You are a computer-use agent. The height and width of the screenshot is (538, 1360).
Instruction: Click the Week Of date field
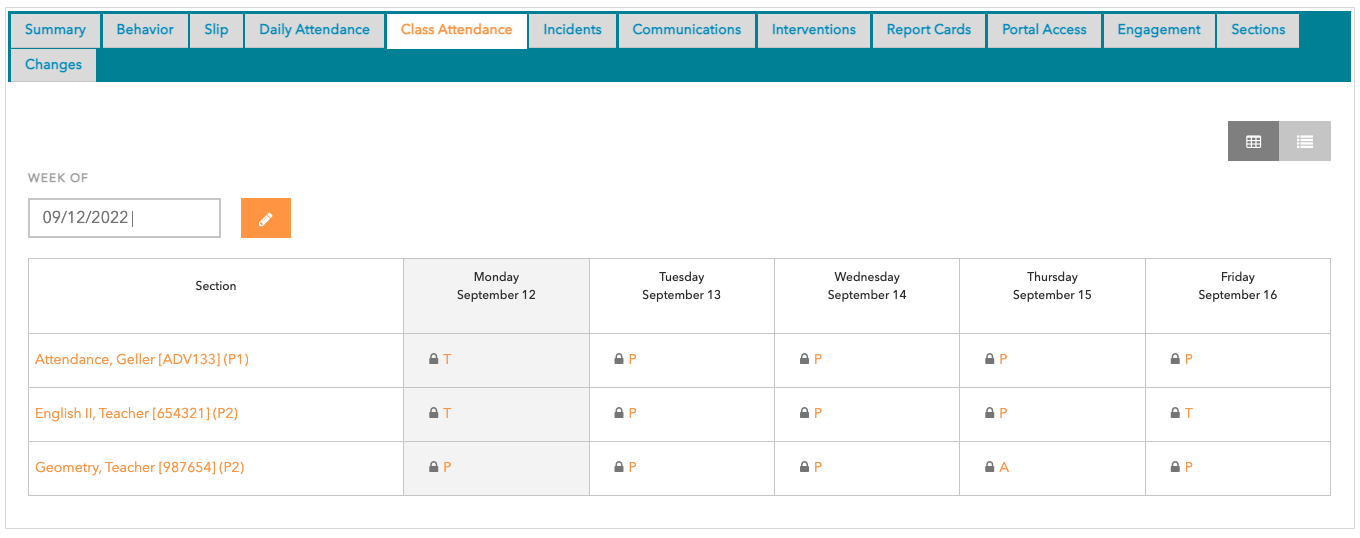pyautogui.click(x=124, y=218)
